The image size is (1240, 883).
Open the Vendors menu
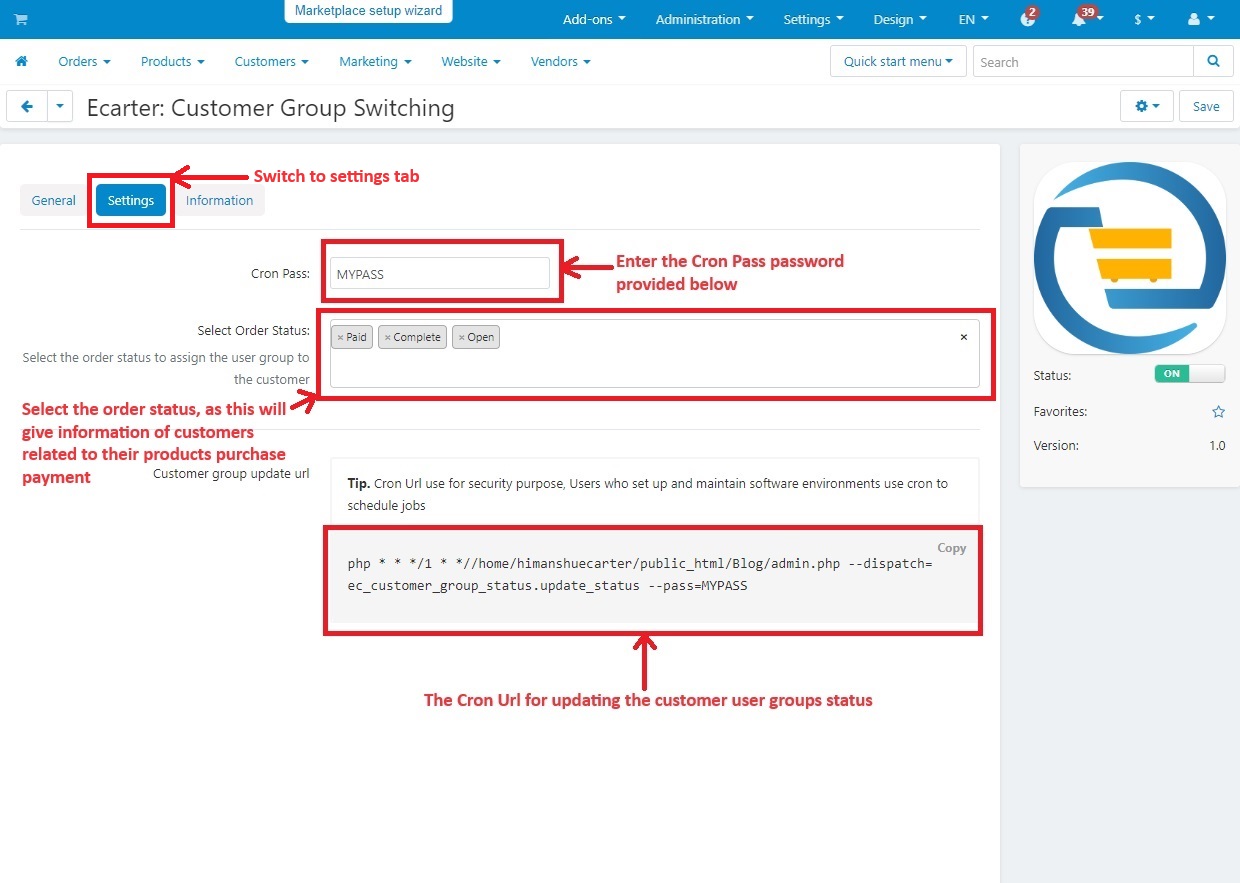(560, 61)
